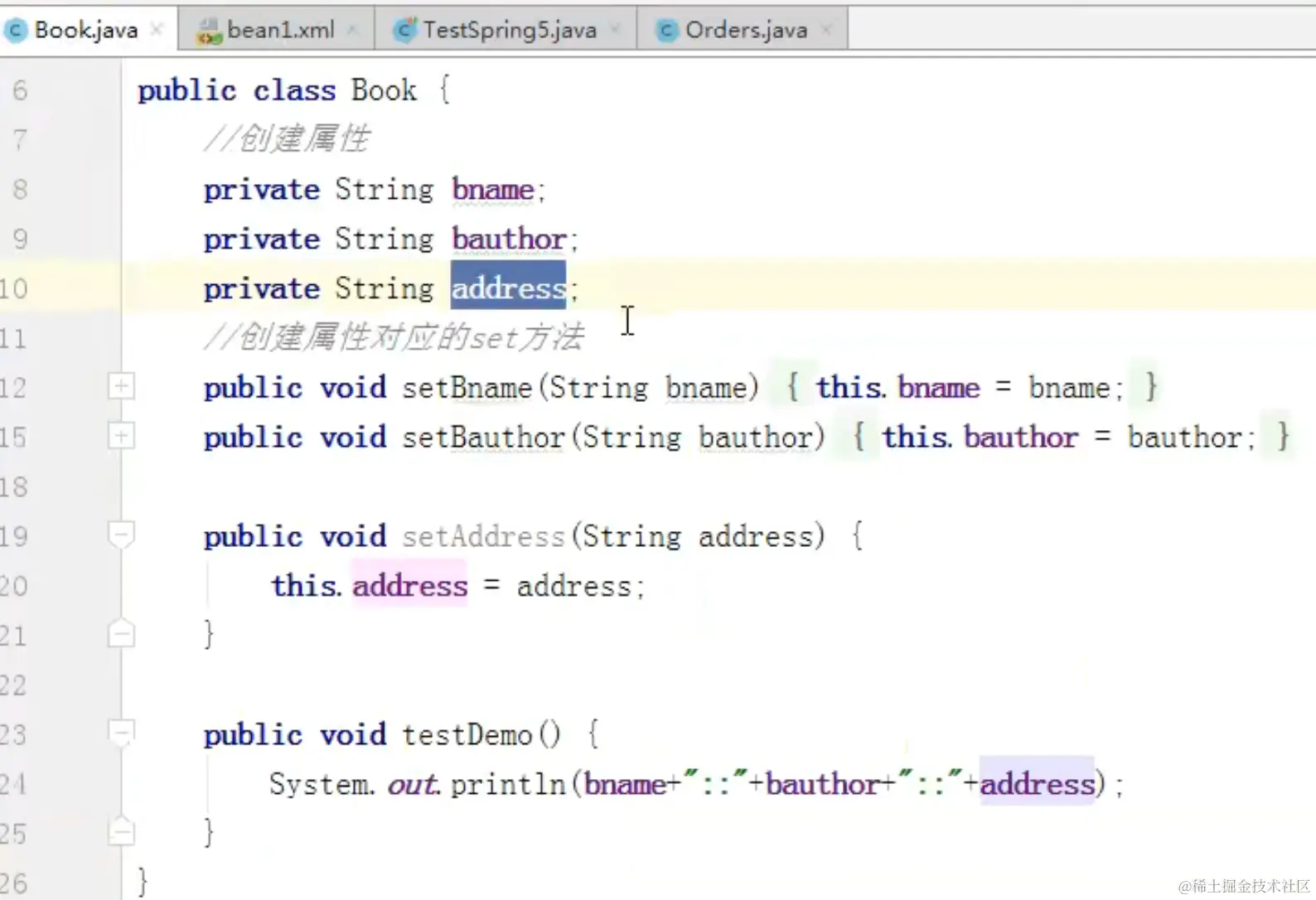The image size is (1316, 900).
Task: Switch to the Book.java tab
Action: point(86,31)
